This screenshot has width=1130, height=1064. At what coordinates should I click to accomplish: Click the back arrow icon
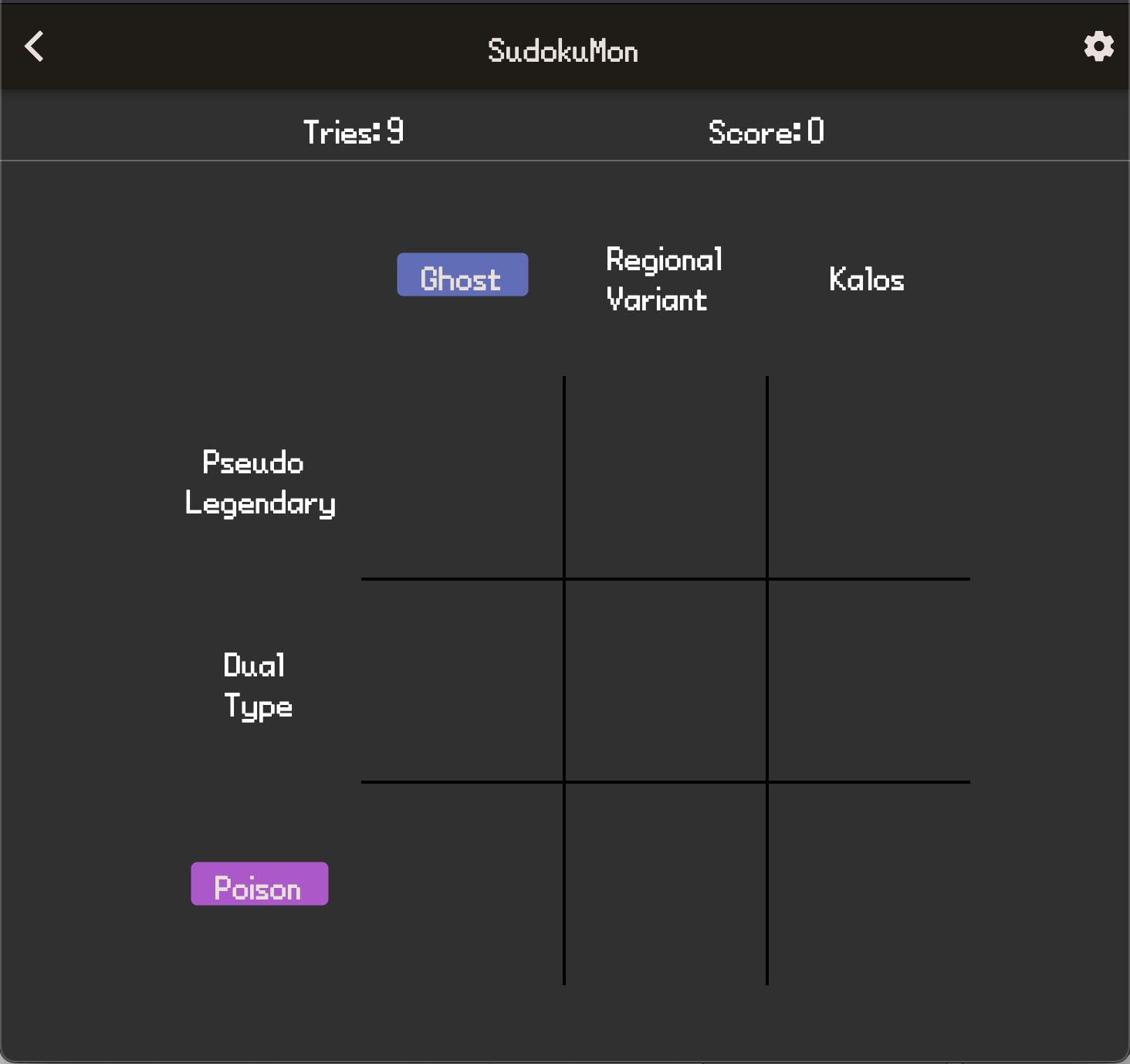click(34, 46)
